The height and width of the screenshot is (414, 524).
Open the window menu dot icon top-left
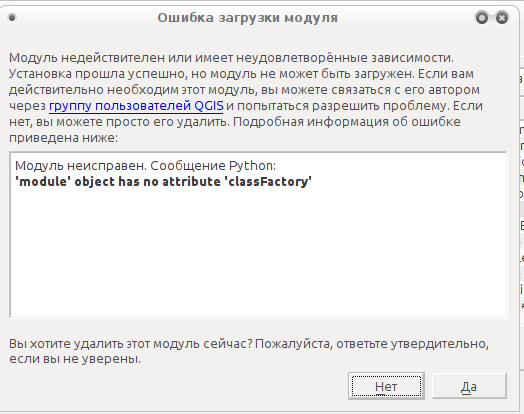12,18
